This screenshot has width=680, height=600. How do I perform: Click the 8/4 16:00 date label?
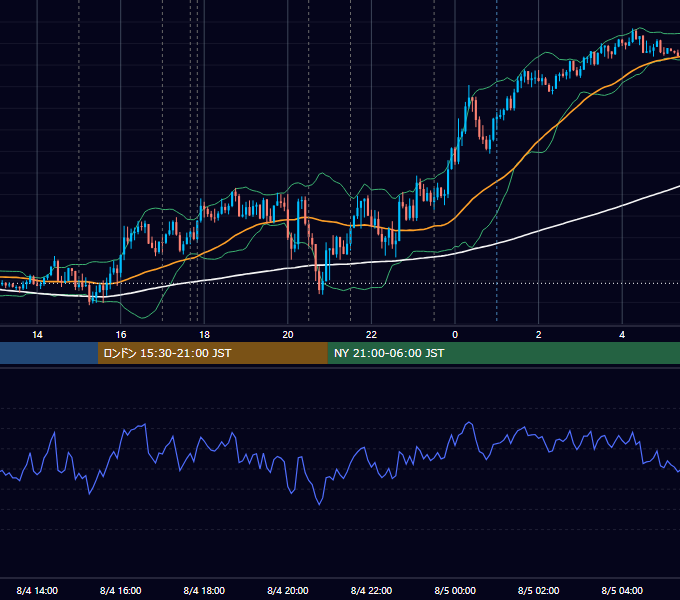pyautogui.click(x=121, y=590)
